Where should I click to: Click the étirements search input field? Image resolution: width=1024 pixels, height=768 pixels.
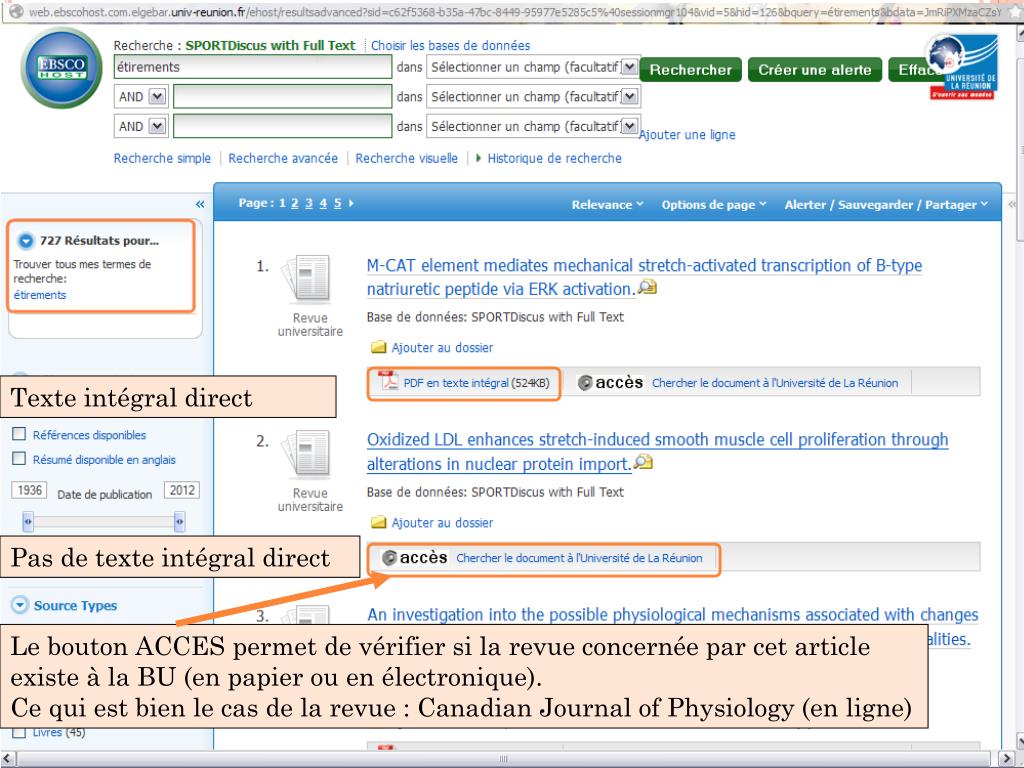click(253, 67)
